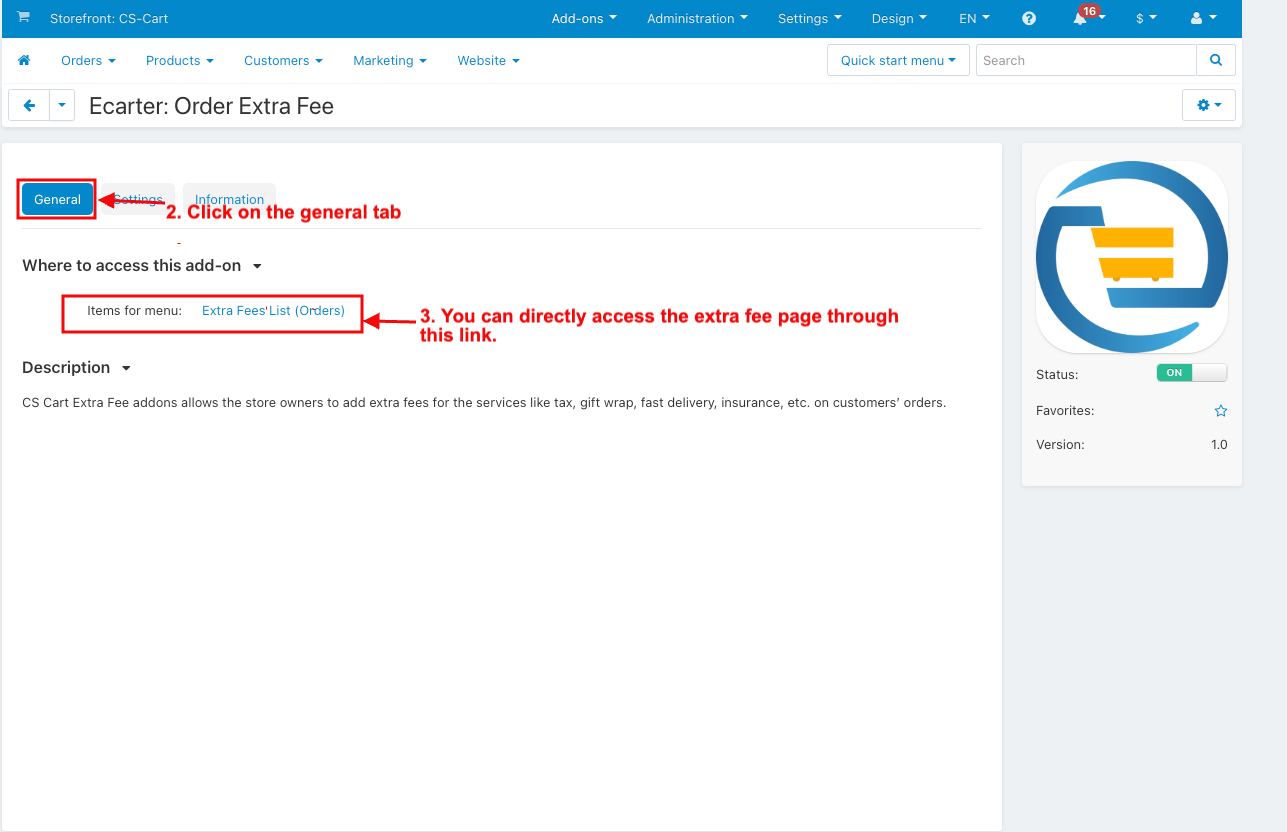
Task: Switch to the Information tab
Action: [229, 199]
